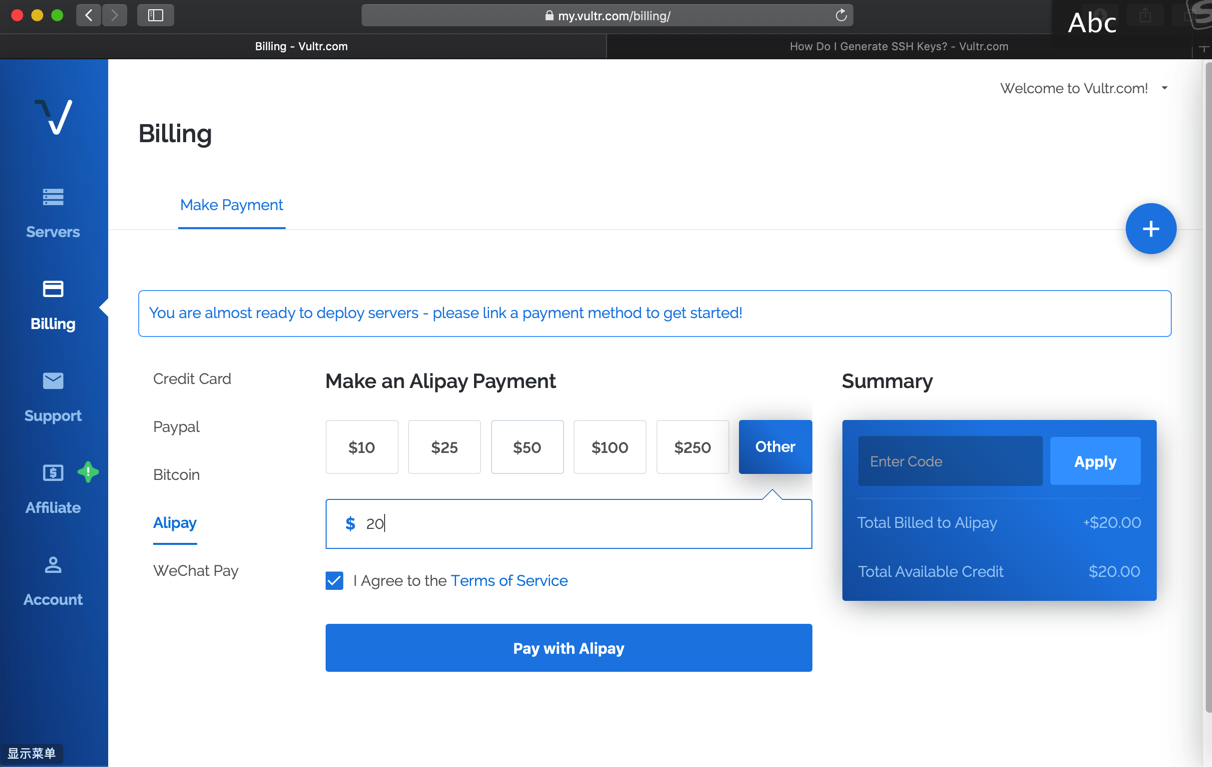Viewport: 1212px width, 767px height.
Task: Select WeChat Pay payment method
Action: coord(196,571)
